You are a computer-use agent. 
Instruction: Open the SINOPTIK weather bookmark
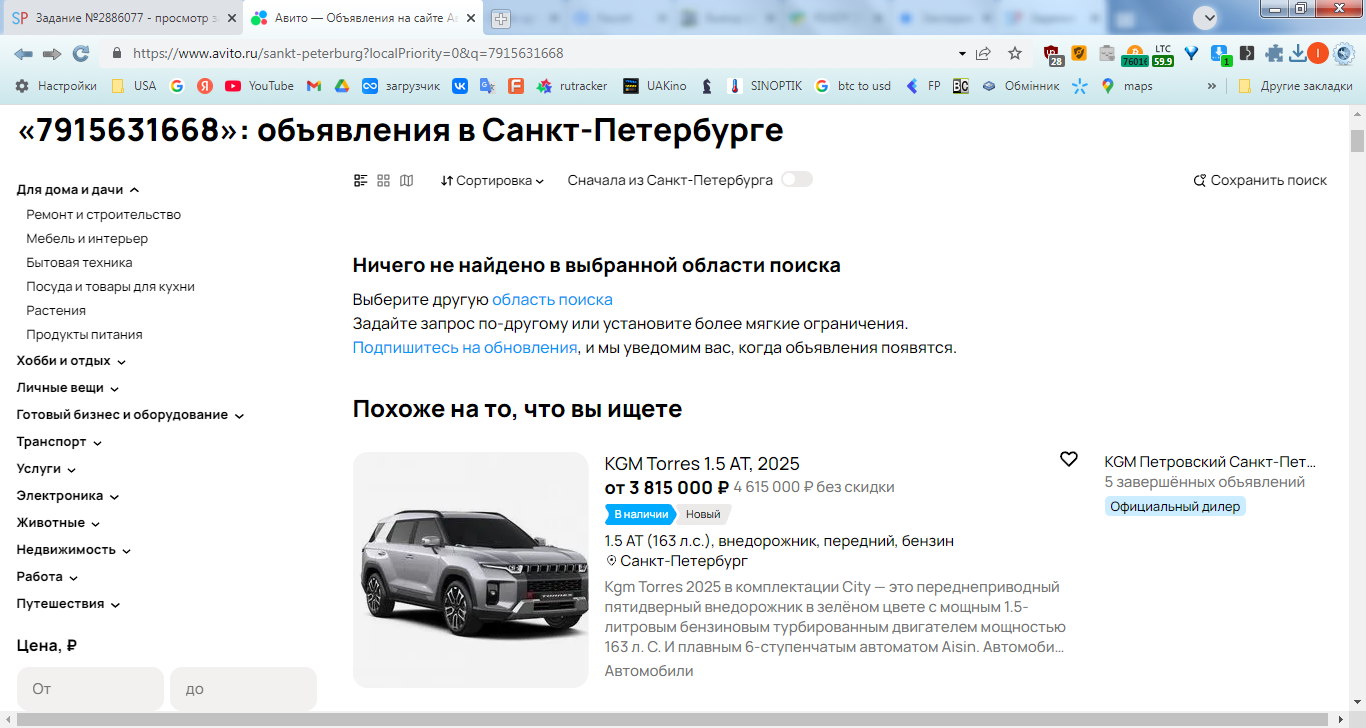coord(764,86)
